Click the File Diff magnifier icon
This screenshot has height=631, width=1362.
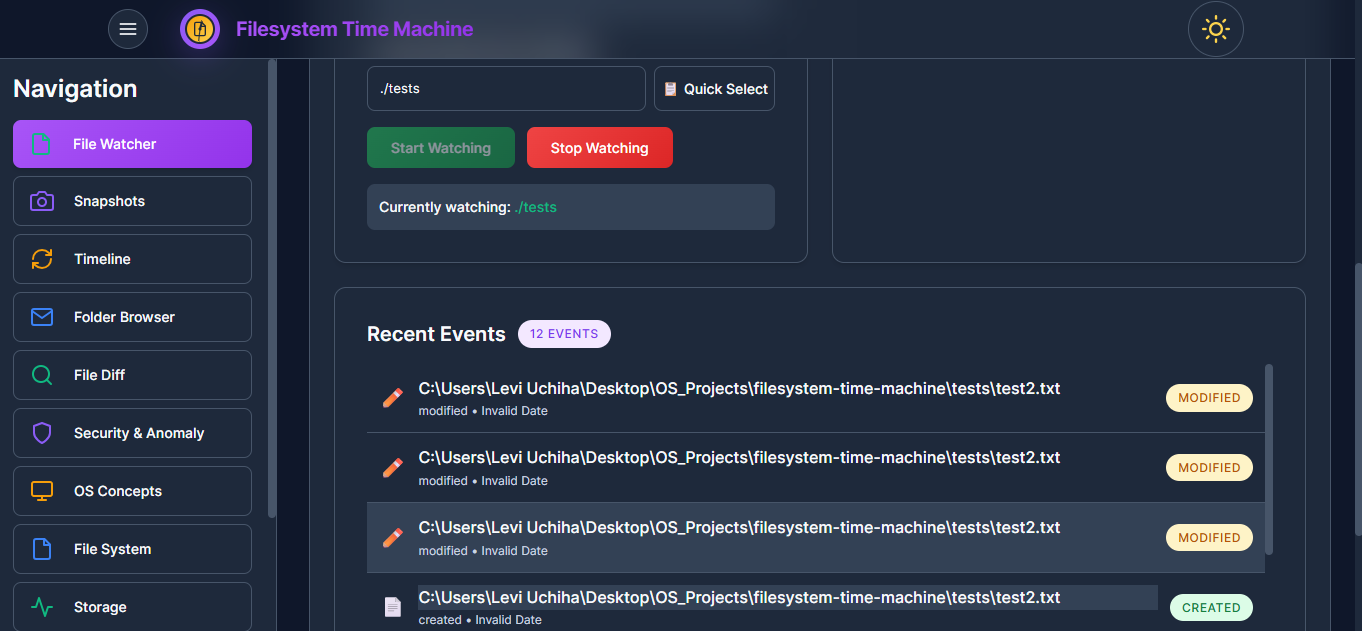pos(42,375)
